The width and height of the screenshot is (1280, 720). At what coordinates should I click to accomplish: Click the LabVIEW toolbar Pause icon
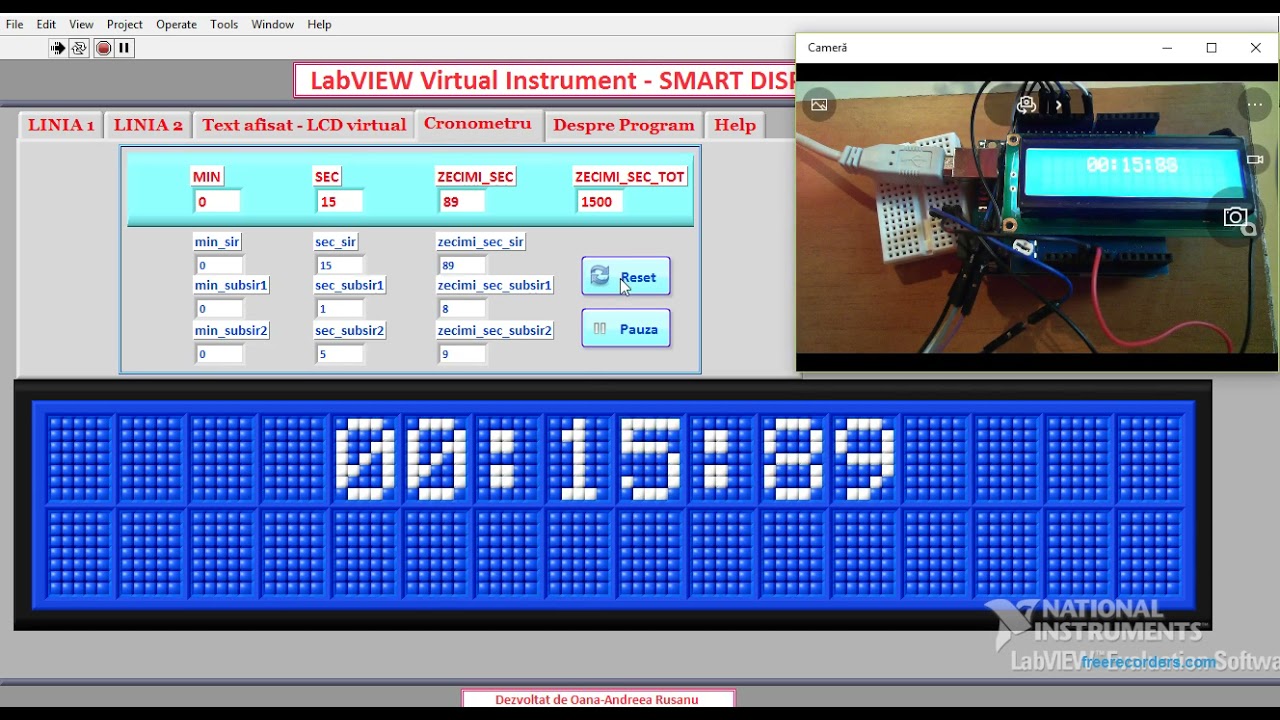pos(124,48)
